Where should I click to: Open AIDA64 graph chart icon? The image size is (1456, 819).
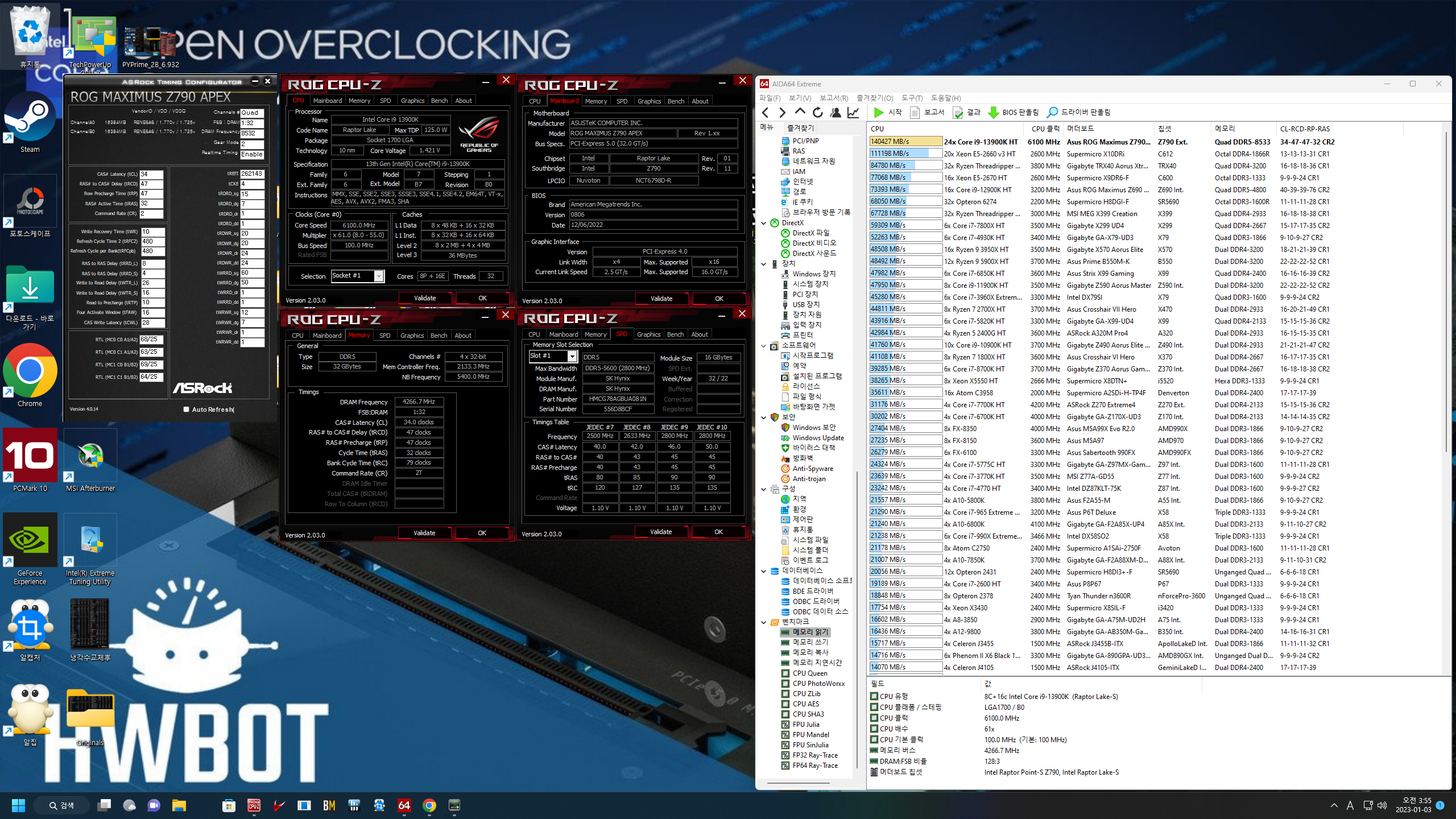[x=853, y=113]
